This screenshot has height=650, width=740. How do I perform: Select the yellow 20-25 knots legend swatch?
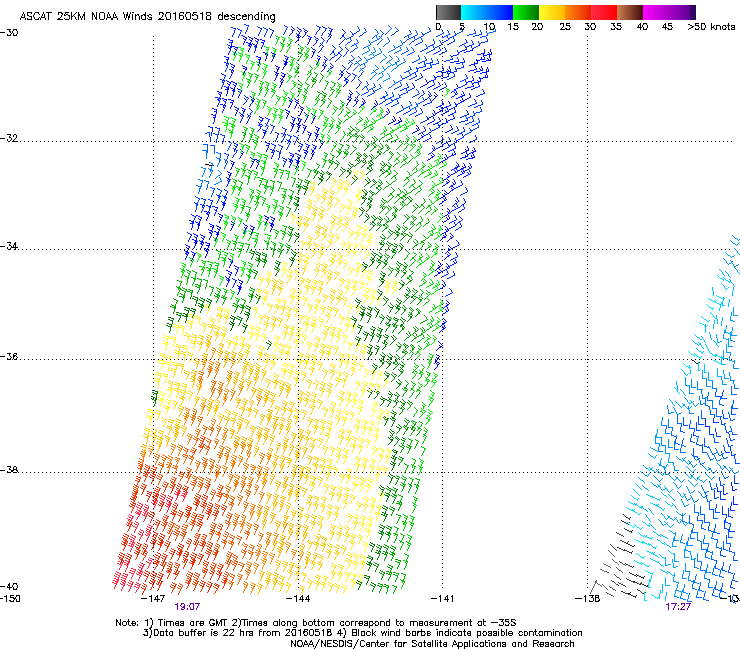click(x=552, y=12)
